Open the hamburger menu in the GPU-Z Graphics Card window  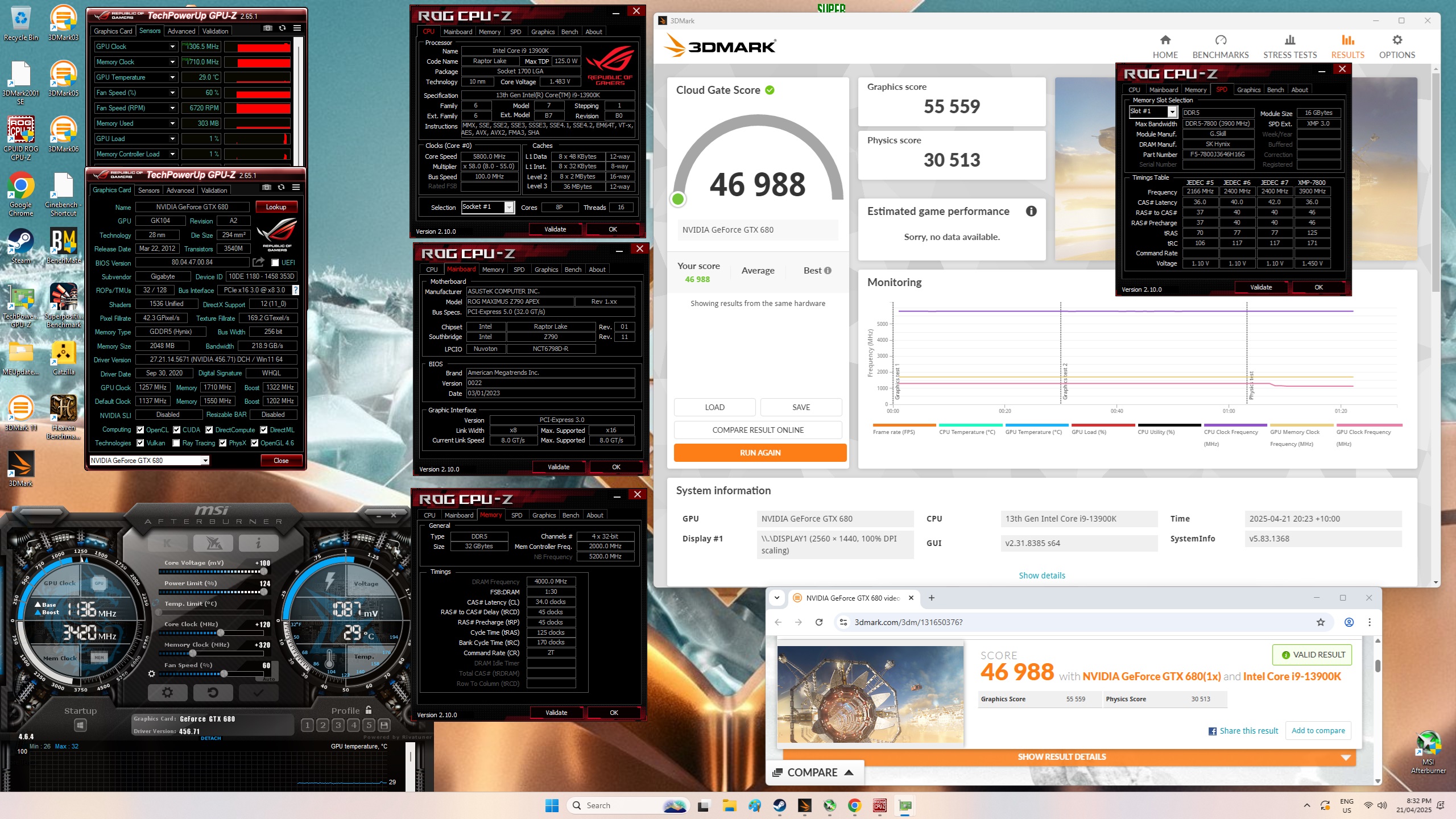[296, 187]
